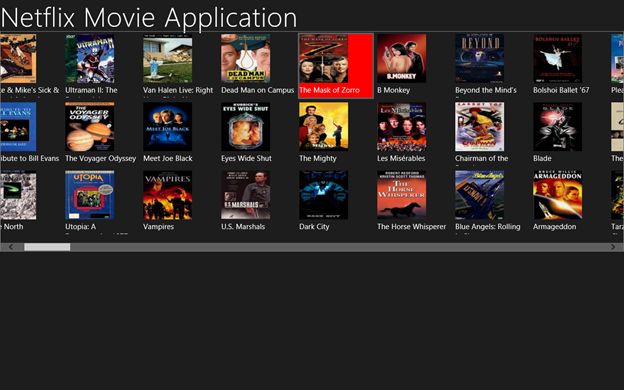The height and width of the screenshot is (390, 624).
Task: Click the 'U.S. Marshals' title text
Action: click(243, 227)
